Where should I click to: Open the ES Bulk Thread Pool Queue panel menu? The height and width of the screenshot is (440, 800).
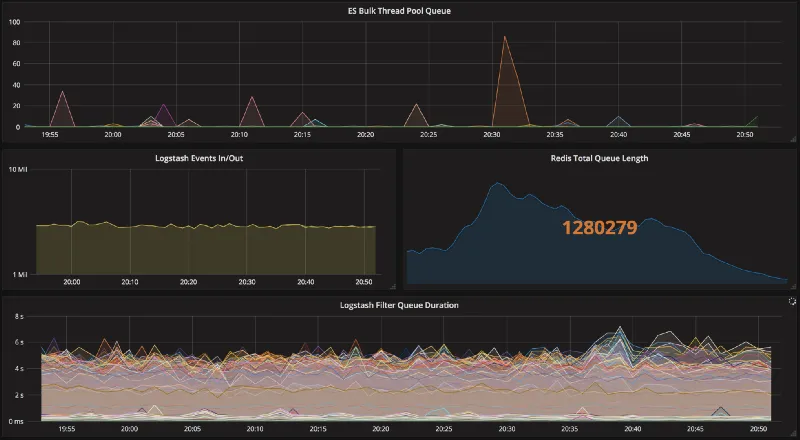(399, 10)
